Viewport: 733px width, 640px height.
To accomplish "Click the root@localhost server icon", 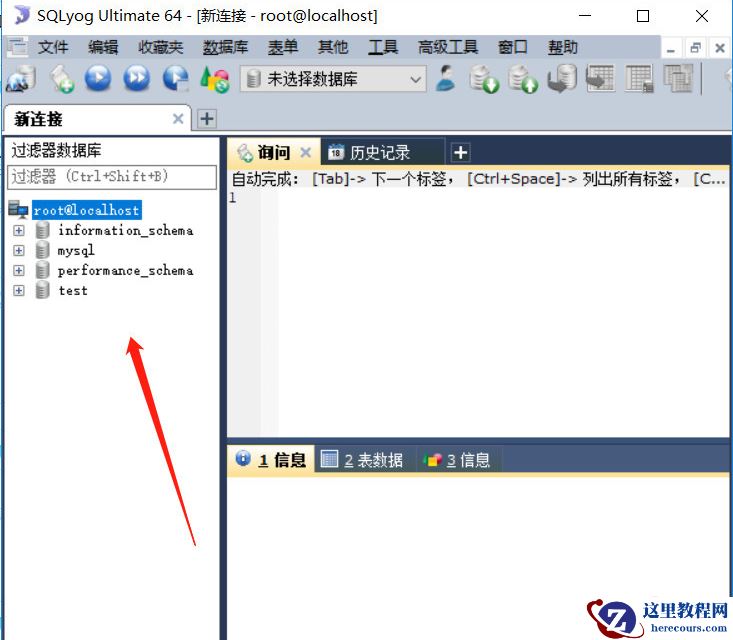I will click(x=18, y=210).
